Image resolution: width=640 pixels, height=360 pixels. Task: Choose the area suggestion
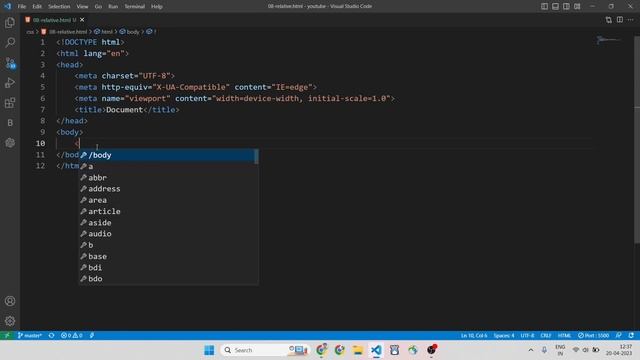click(168, 200)
